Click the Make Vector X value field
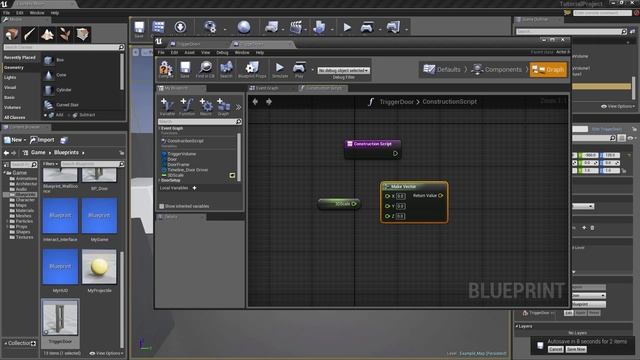 400,196
